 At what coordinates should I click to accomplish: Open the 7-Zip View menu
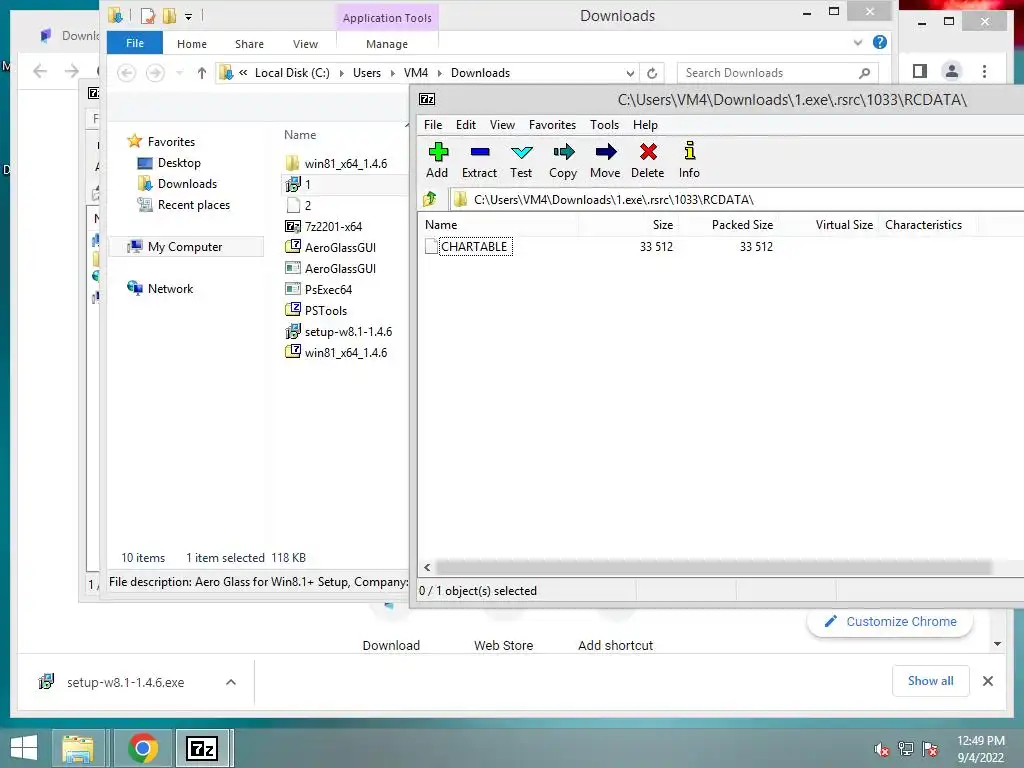(x=502, y=125)
